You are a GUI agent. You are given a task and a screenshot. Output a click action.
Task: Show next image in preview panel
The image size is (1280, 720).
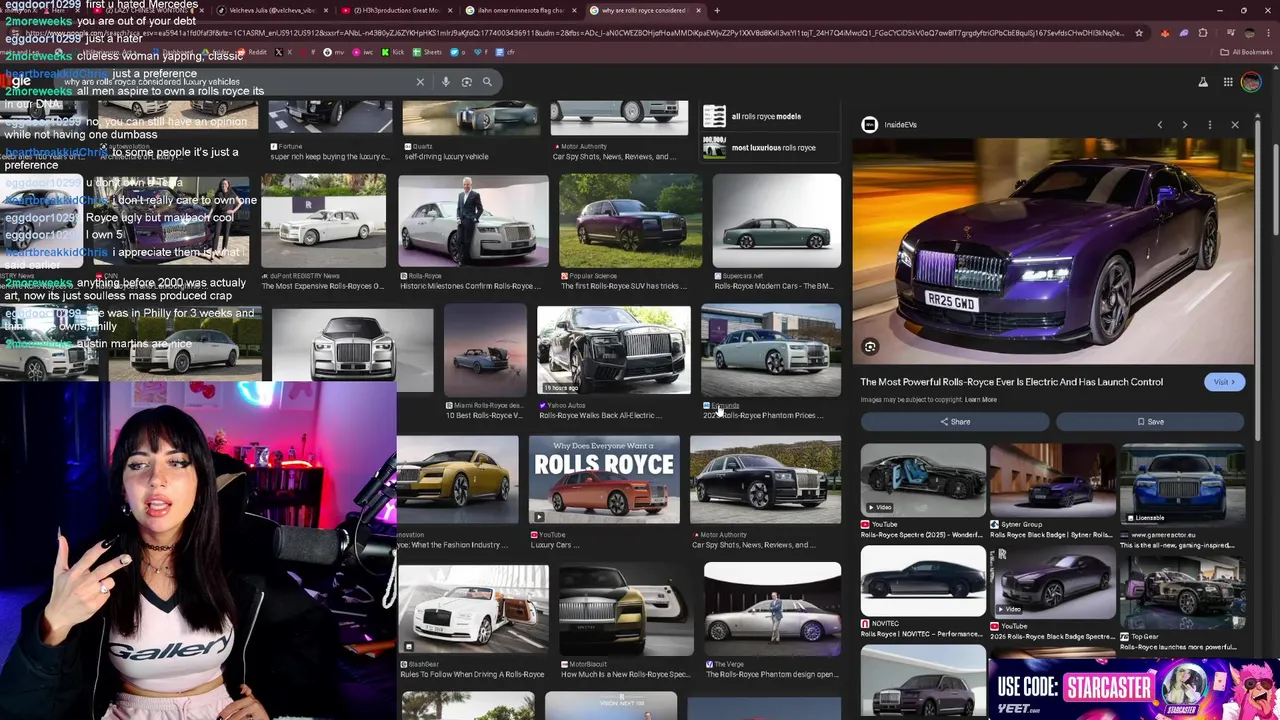(x=1185, y=125)
